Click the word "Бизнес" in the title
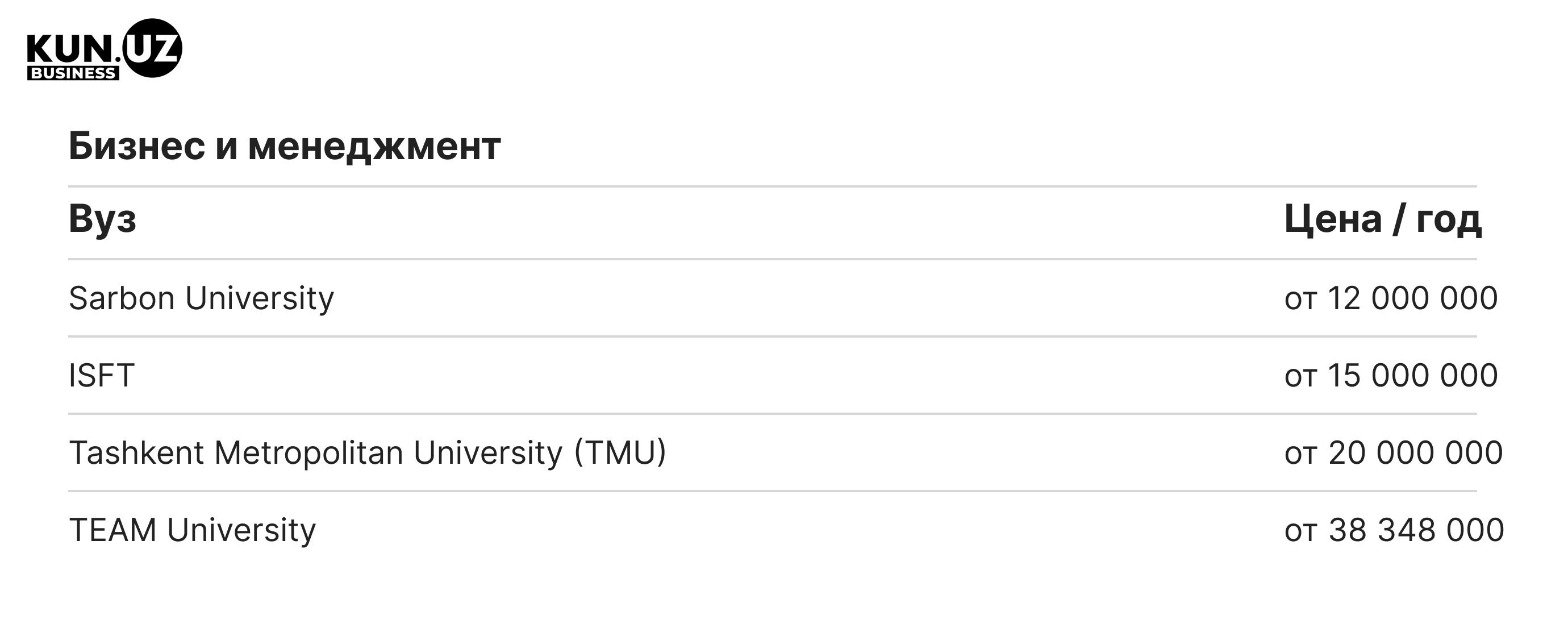Viewport: 1568px width, 632px height. [x=137, y=146]
